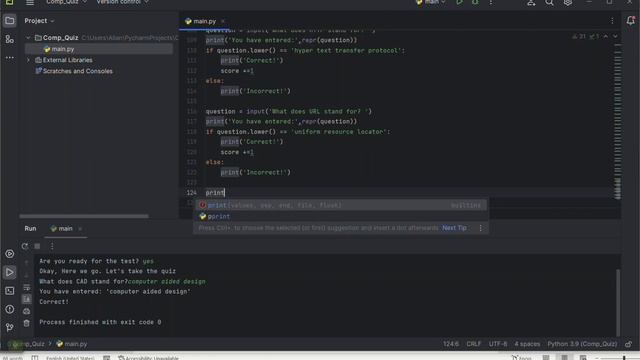The height and width of the screenshot is (360, 640).
Task: Open completion popup options ellipsis
Action: point(480,228)
